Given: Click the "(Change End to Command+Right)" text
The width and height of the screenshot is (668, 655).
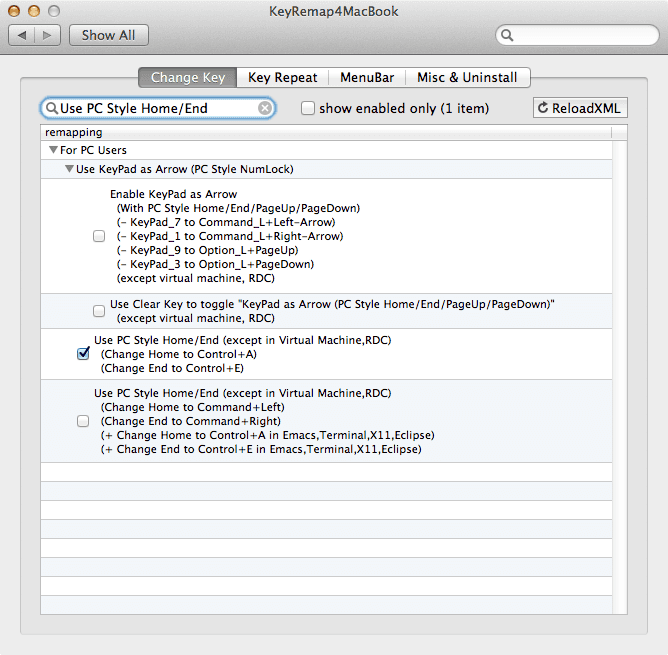Looking at the screenshot, I should (x=191, y=421).
